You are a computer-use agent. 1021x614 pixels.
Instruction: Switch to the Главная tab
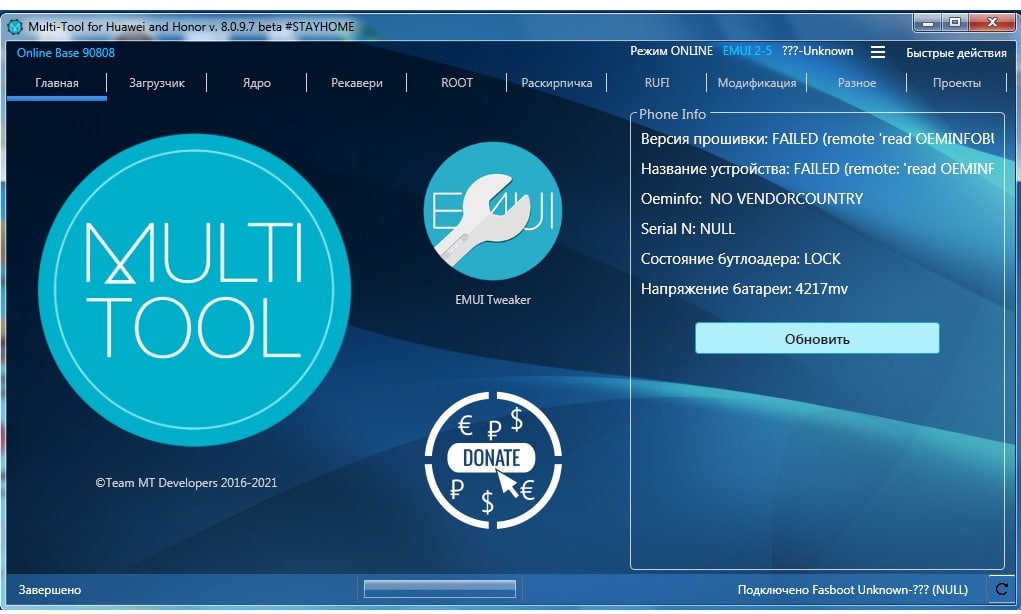point(57,83)
